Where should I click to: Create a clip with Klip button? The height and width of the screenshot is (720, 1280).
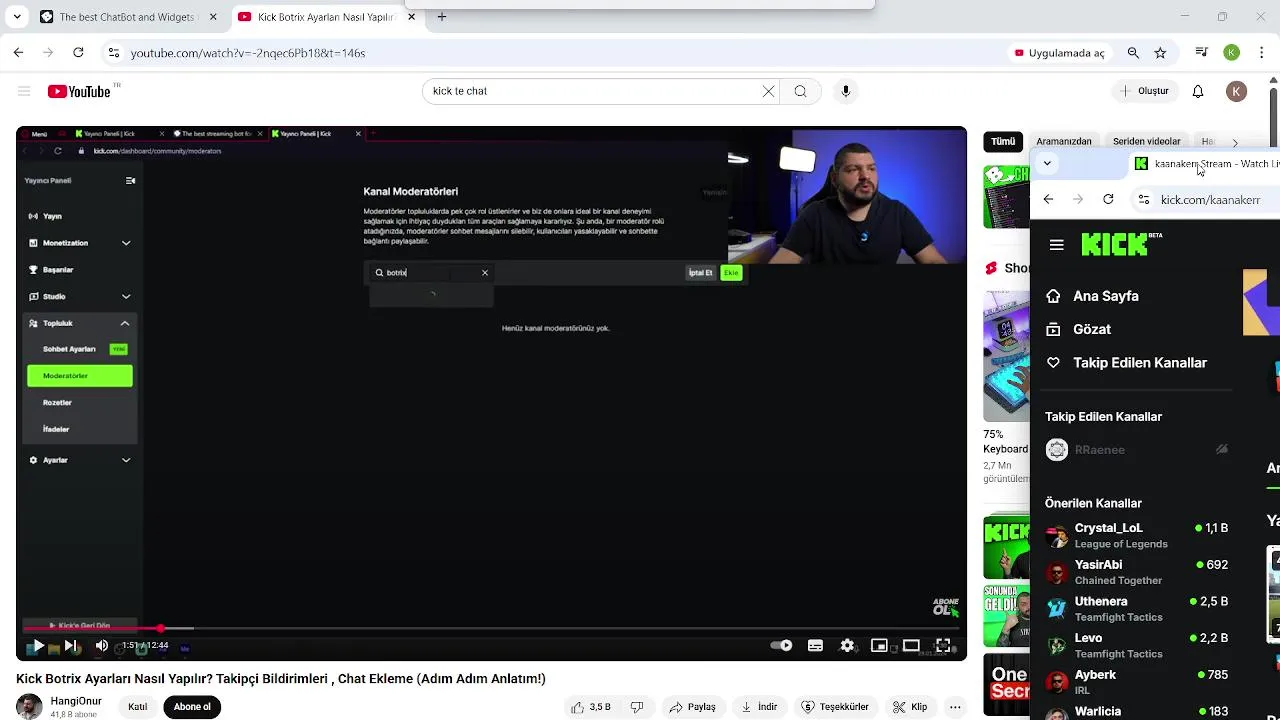click(x=910, y=707)
